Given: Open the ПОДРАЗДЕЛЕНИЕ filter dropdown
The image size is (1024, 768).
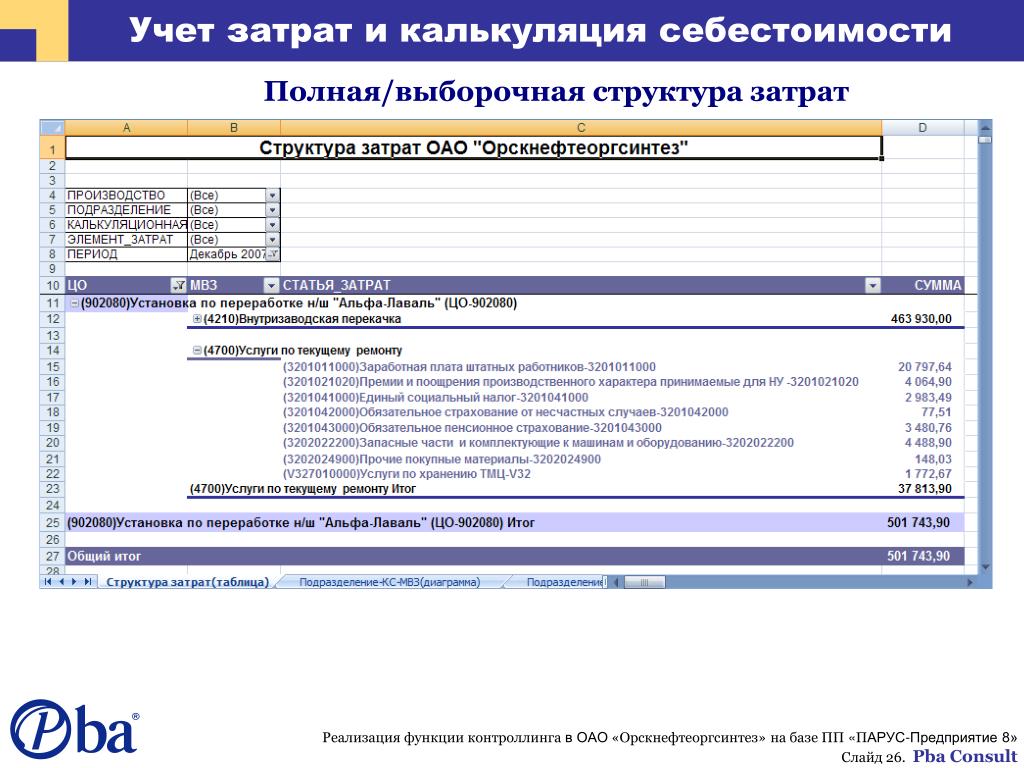Looking at the screenshot, I should tap(272, 210).
